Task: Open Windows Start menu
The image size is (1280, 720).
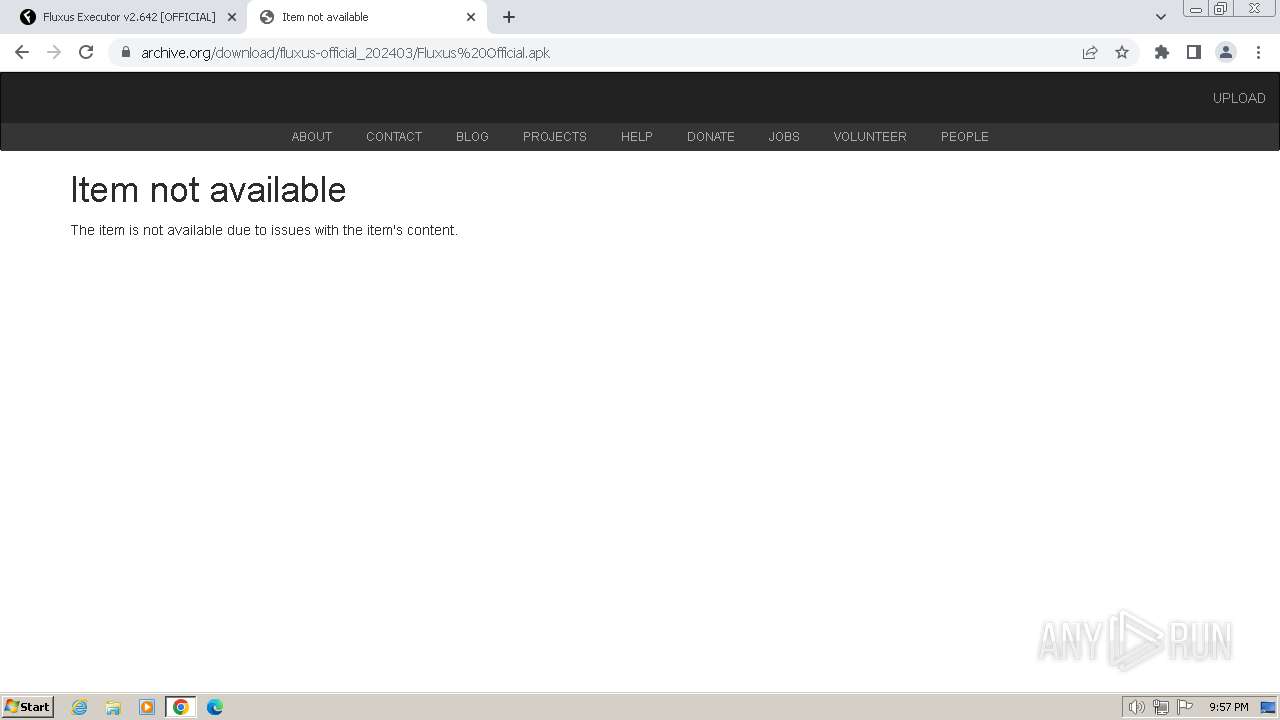Action: pyautogui.click(x=27, y=706)
